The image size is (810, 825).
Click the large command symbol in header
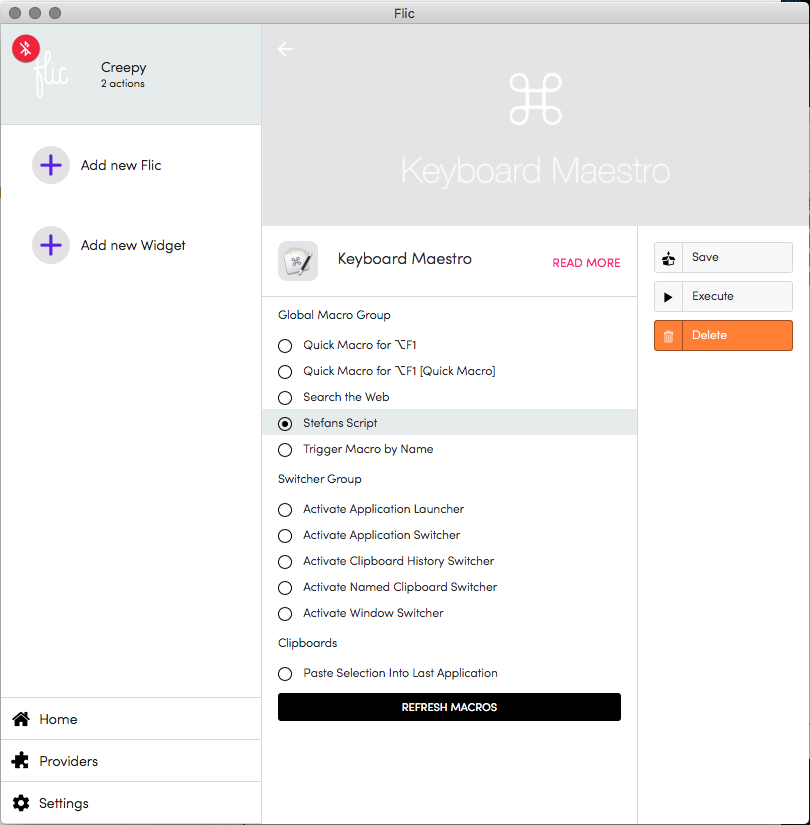[x=536, y=99]
